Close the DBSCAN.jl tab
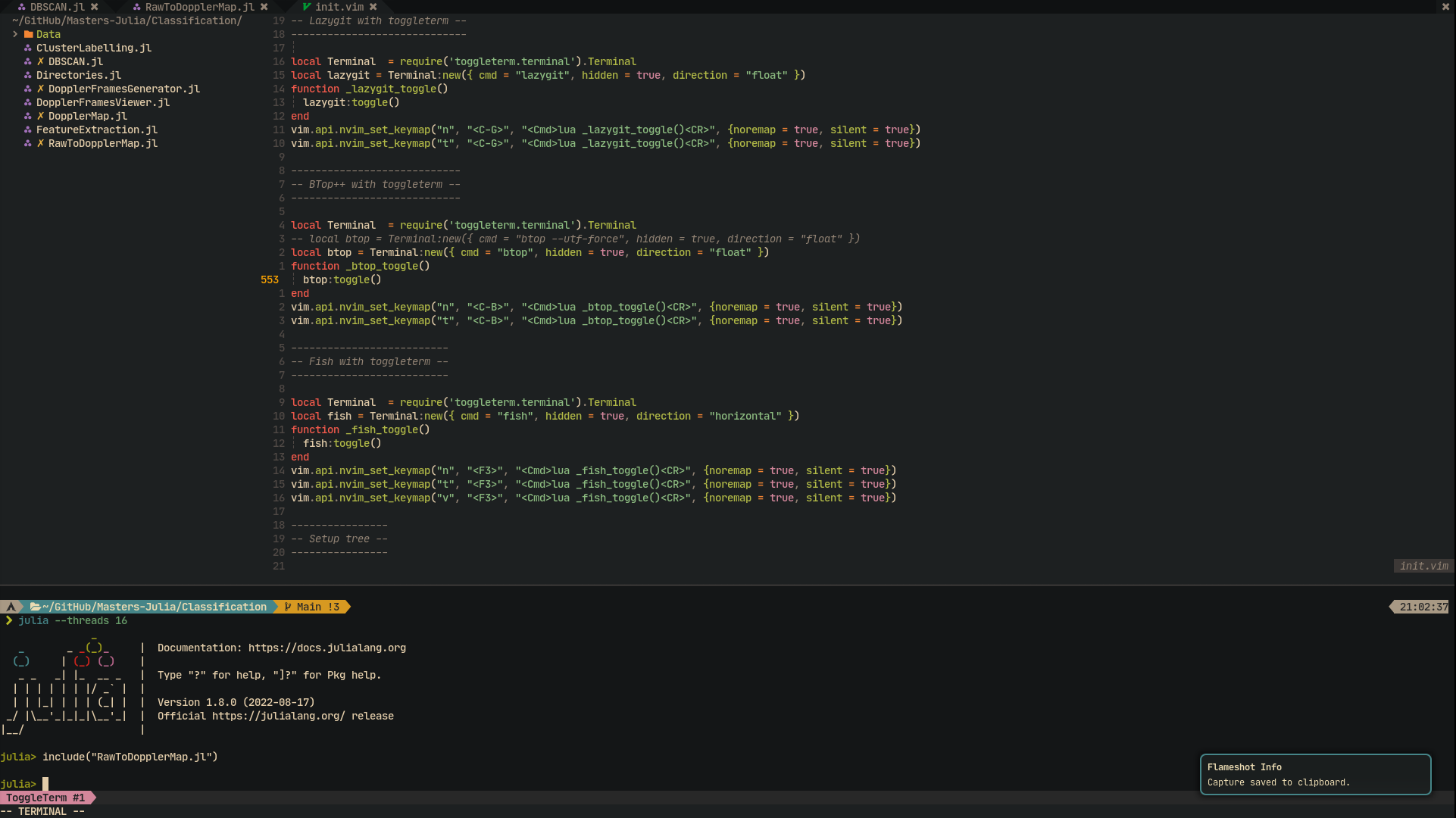This screenshot has width=1456, height=818. pyautogui.click(x=95, y=7)
